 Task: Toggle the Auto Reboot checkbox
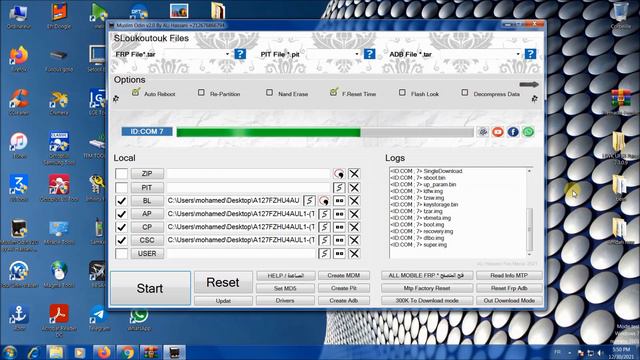point(136,93)
